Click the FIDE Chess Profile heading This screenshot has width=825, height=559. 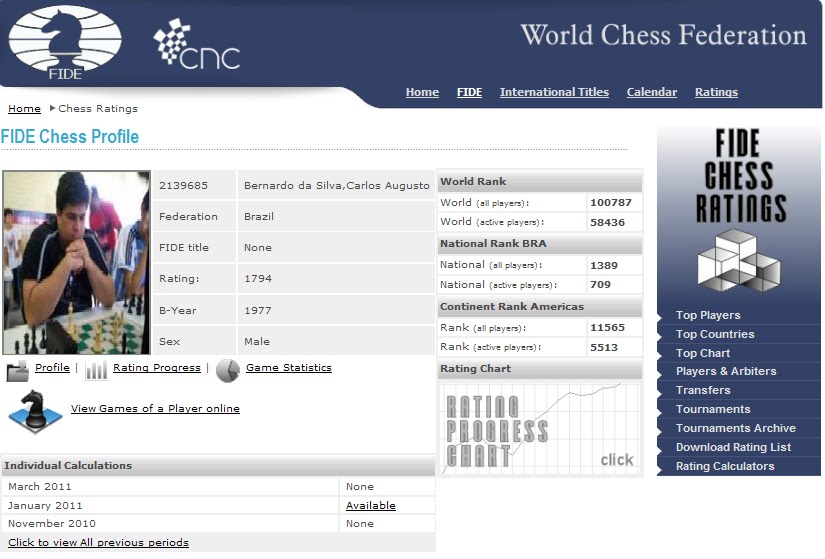(69, 136)
